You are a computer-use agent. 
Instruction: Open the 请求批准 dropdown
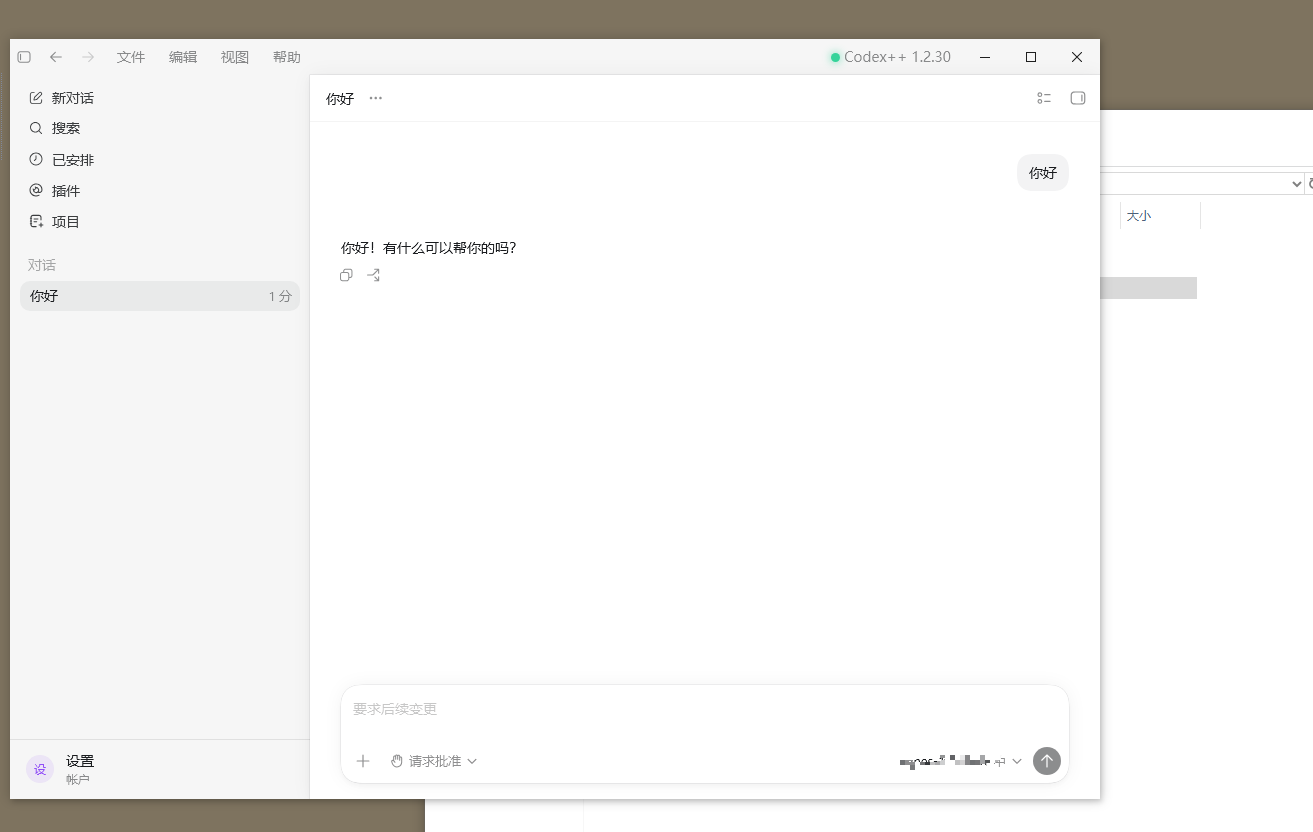(x=434, y=761)
